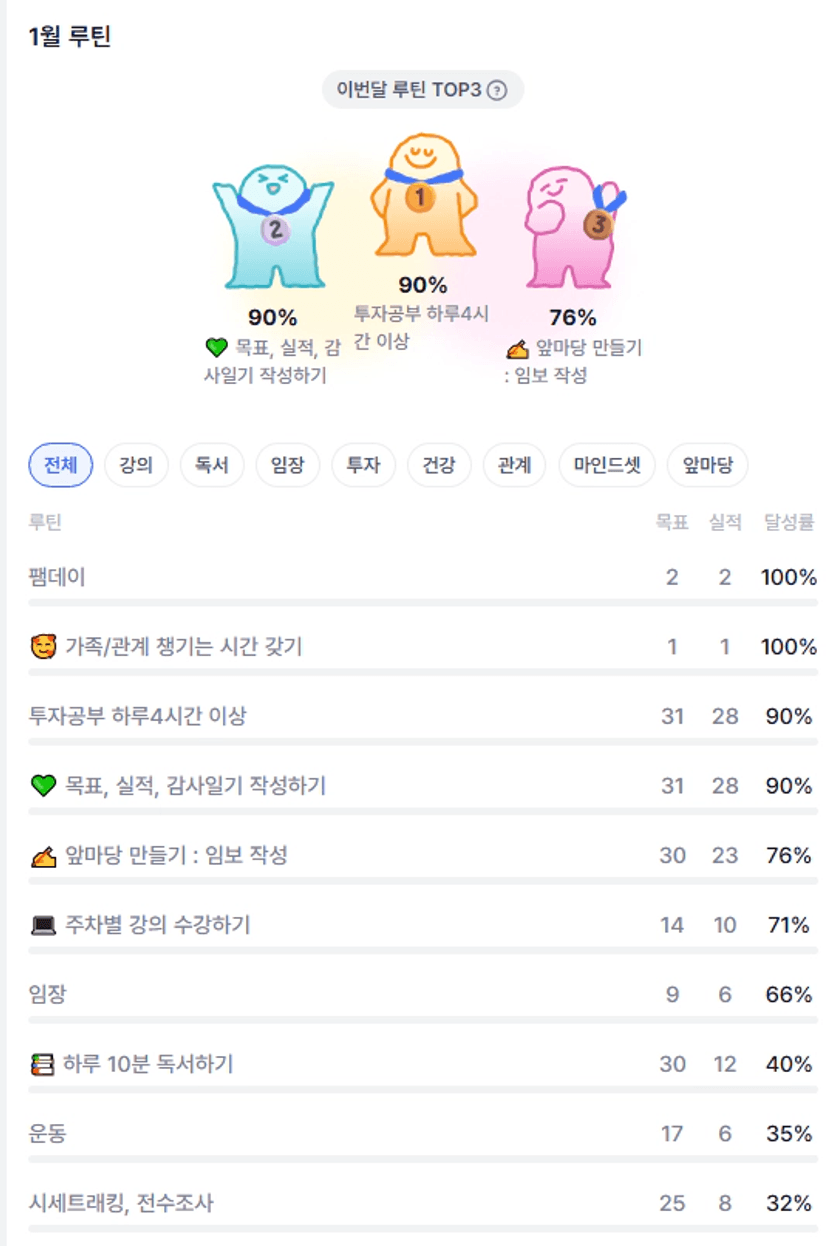The height and width of the screenshot is (1246, 827).
Task: Click the writing hand icon beside 앞마당 만들기
Action: 43,857
